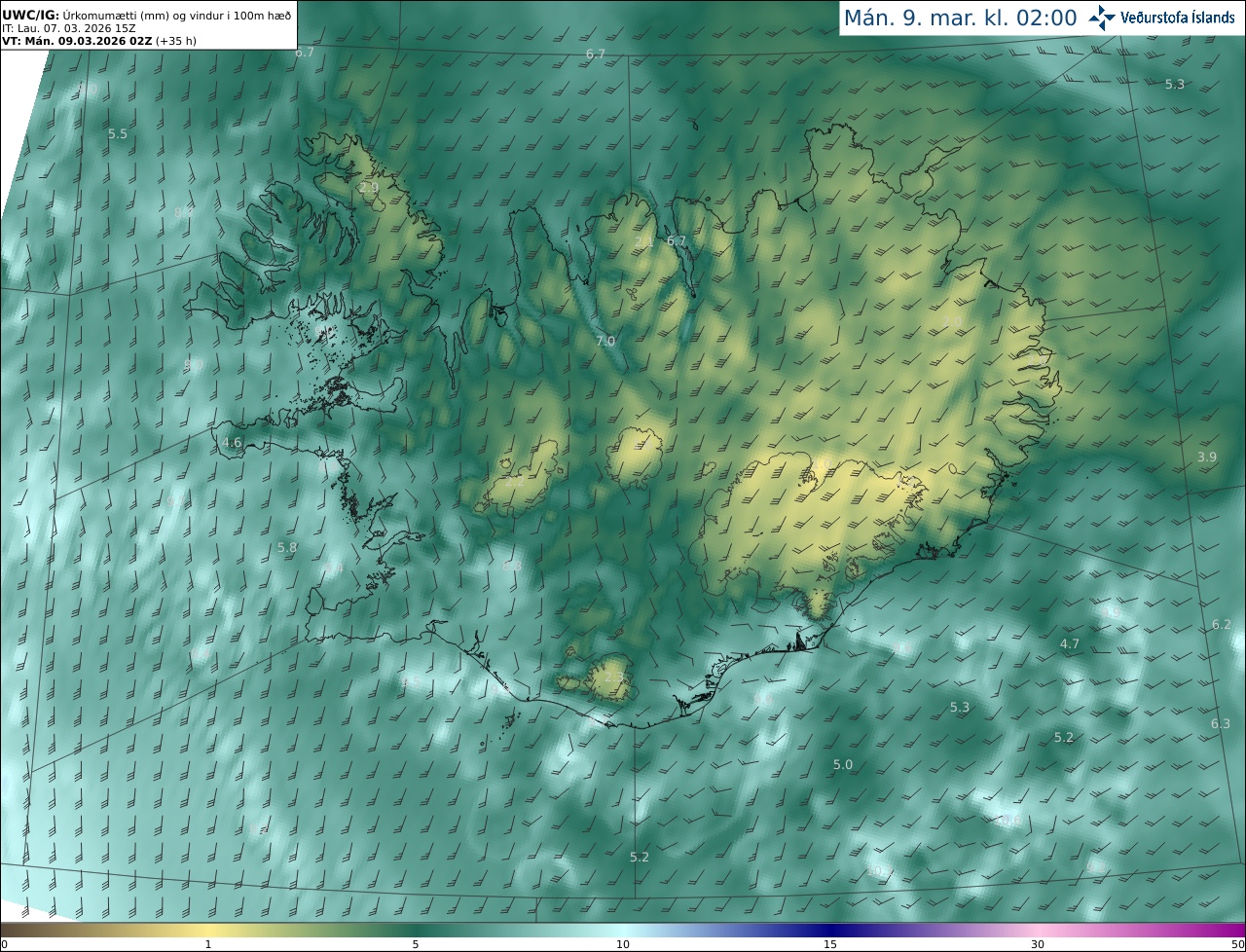Viewport: 1246px width, 952px height.
Task: Click the 4.7 value label
Action: coord(1070,644)
